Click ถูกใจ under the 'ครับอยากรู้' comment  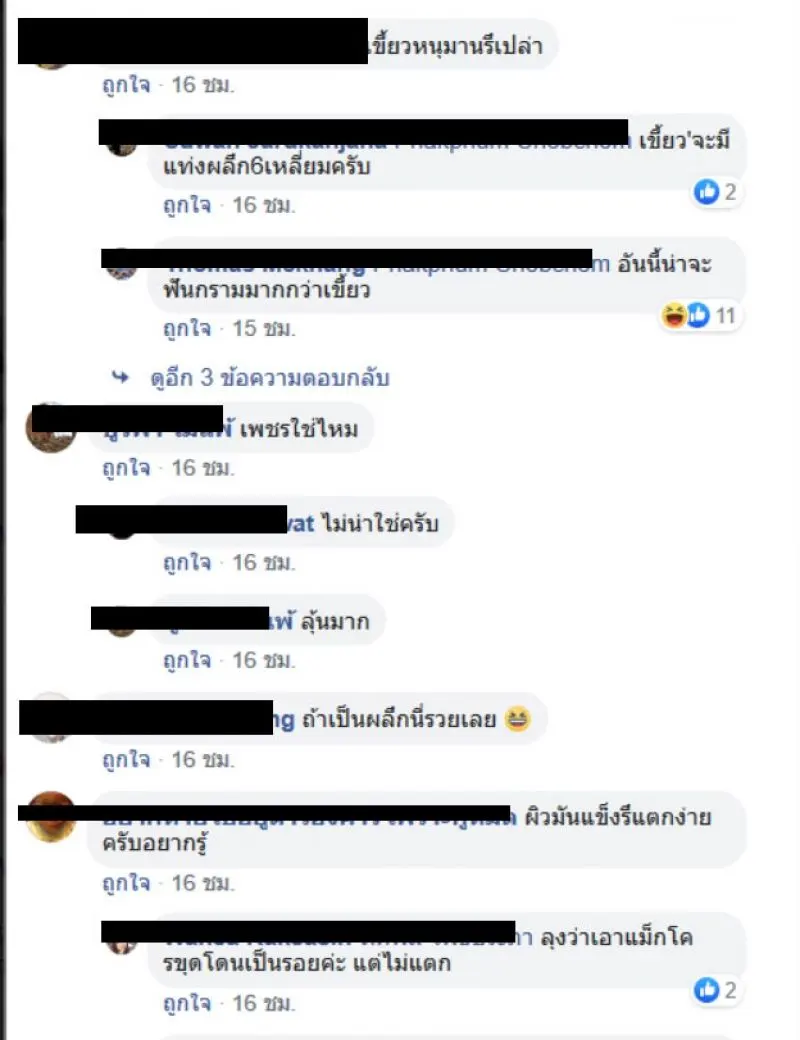click(x=126, y=883)
